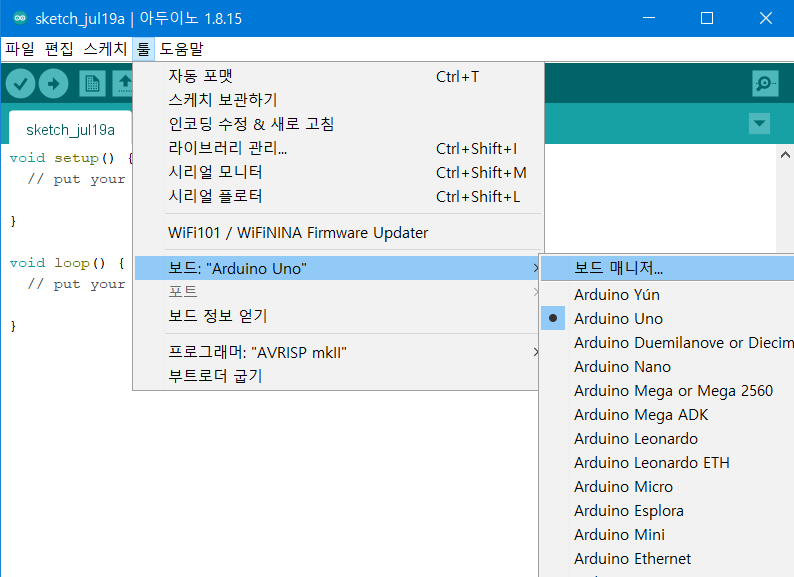Select Arduino Nano board

pos(667,367)
